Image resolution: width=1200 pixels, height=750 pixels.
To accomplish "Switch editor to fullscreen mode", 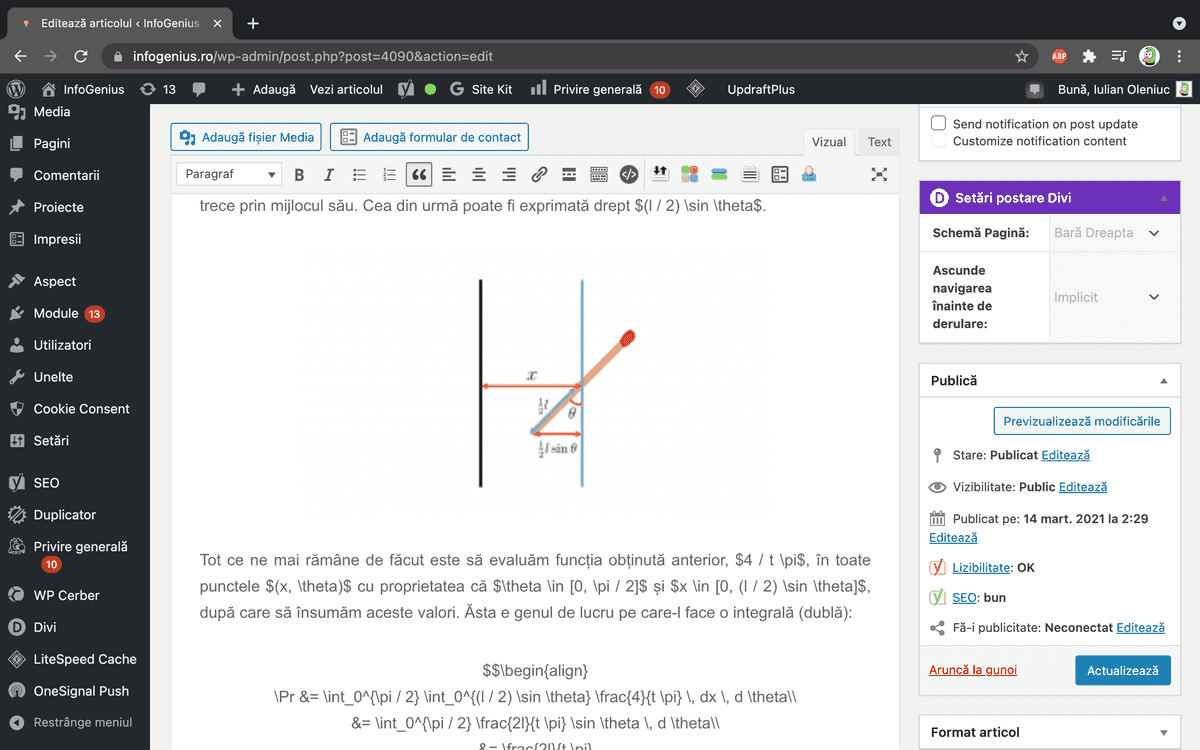I will tap(878, 174).
